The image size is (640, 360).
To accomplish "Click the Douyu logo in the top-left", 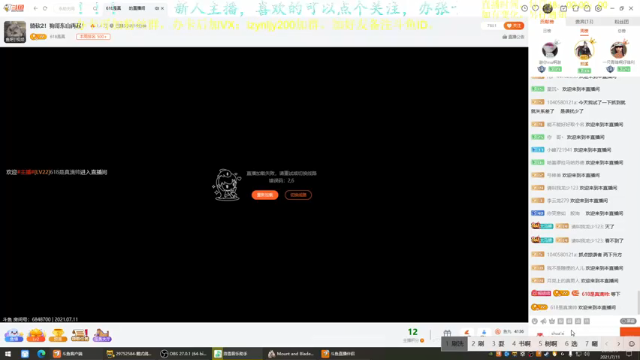I will [13, 8].
